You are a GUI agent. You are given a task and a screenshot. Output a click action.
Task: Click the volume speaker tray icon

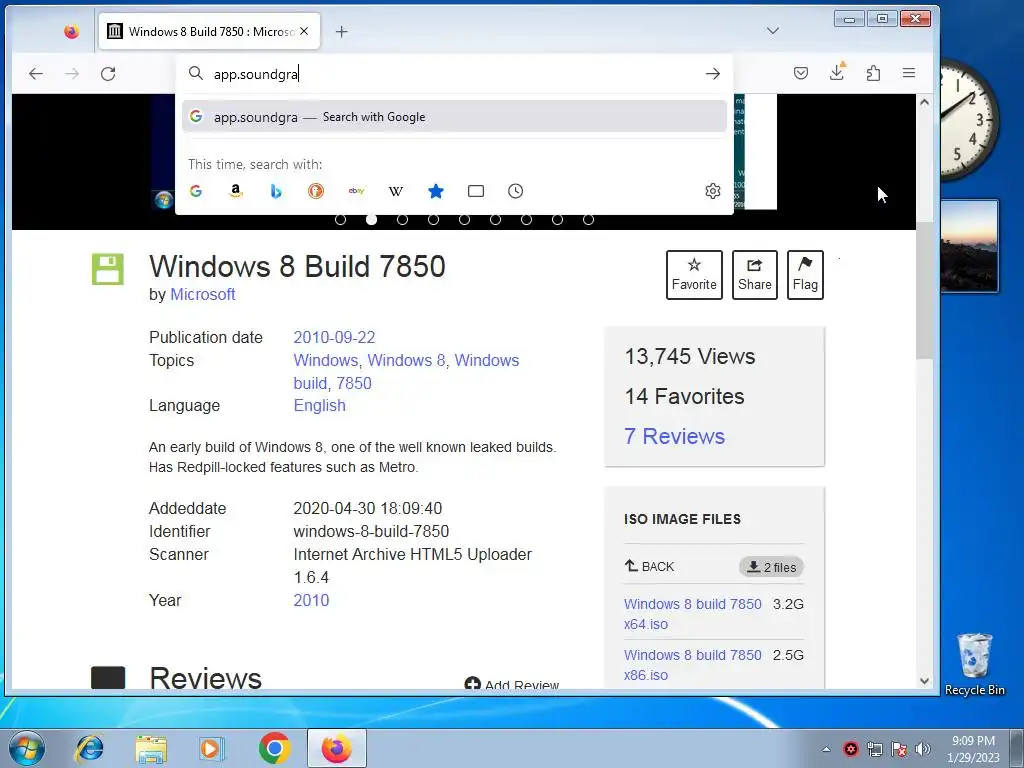[923, 749]
